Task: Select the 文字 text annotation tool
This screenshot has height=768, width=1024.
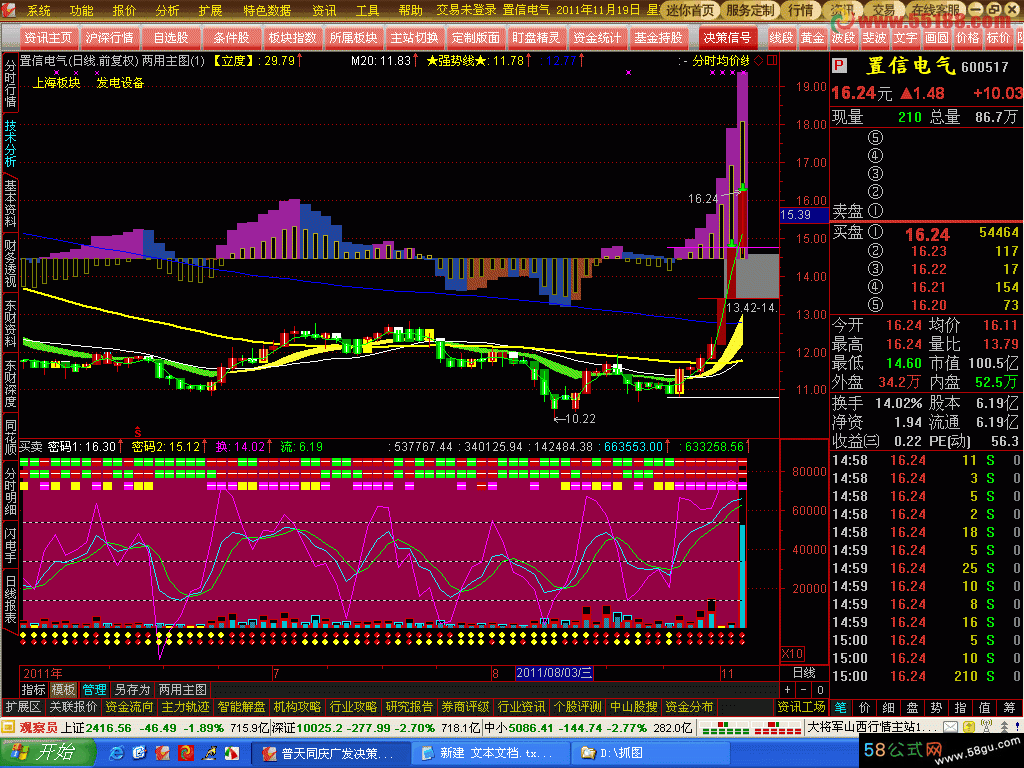Action: tap(905, 38)
